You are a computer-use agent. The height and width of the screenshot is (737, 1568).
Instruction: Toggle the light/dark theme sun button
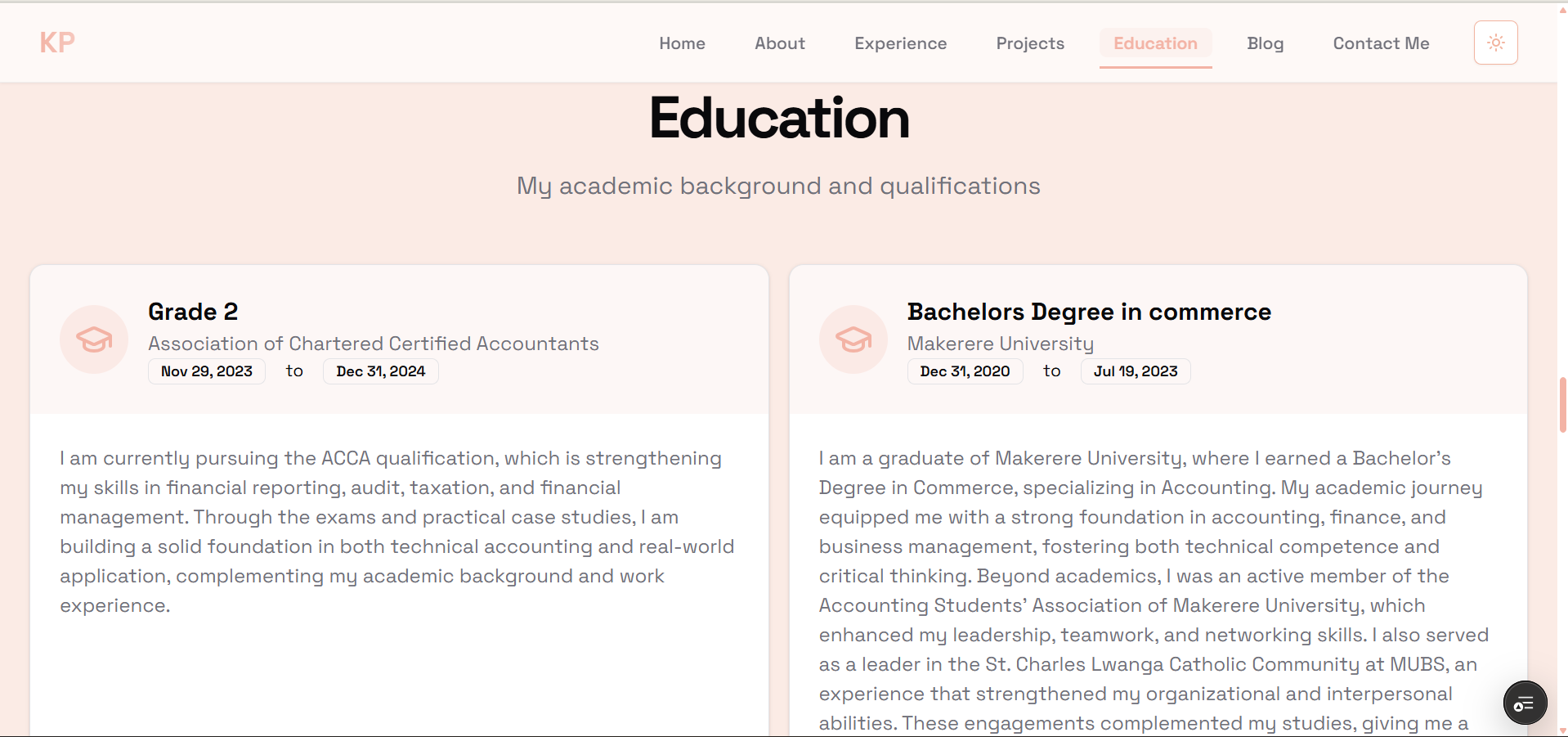coord(1495,43)
